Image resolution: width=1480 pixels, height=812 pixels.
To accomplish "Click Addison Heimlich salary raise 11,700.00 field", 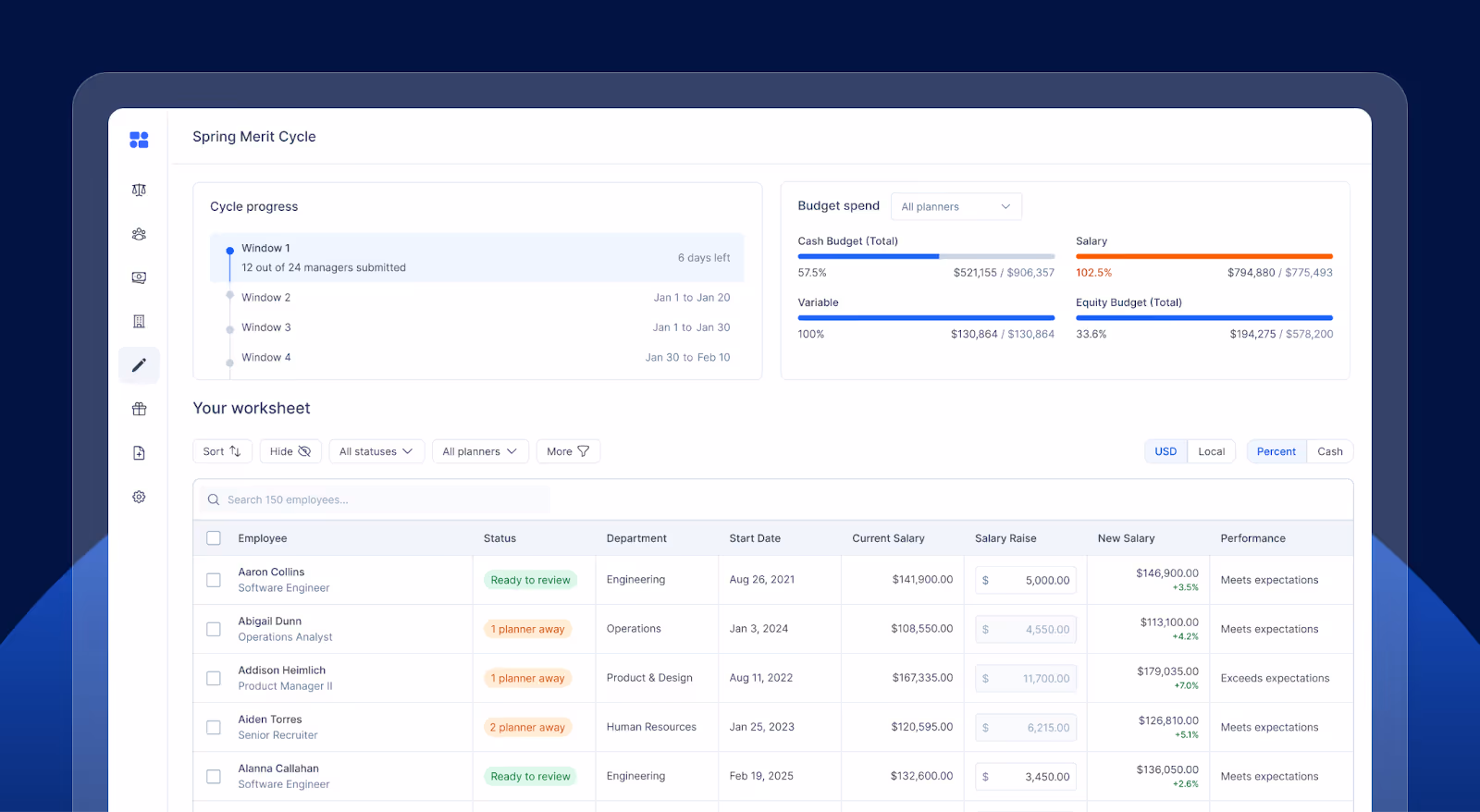I will click(x=1026, y=678).
